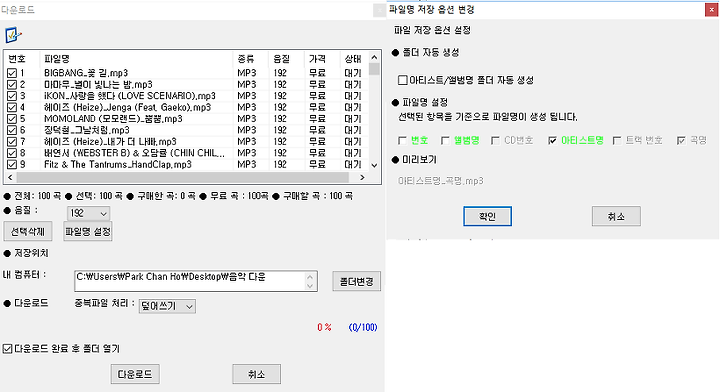Check the 번호 filename option
Viewport: 720px width, 392px height.
click(x=403, y=140)
